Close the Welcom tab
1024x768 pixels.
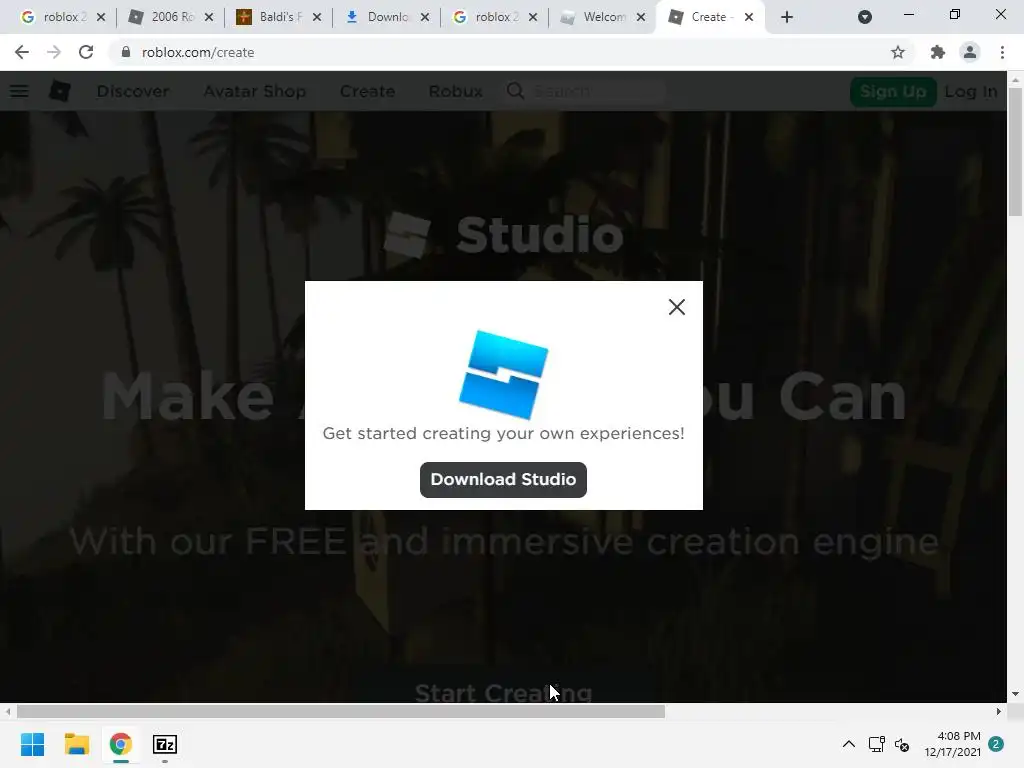pos(641,17)
